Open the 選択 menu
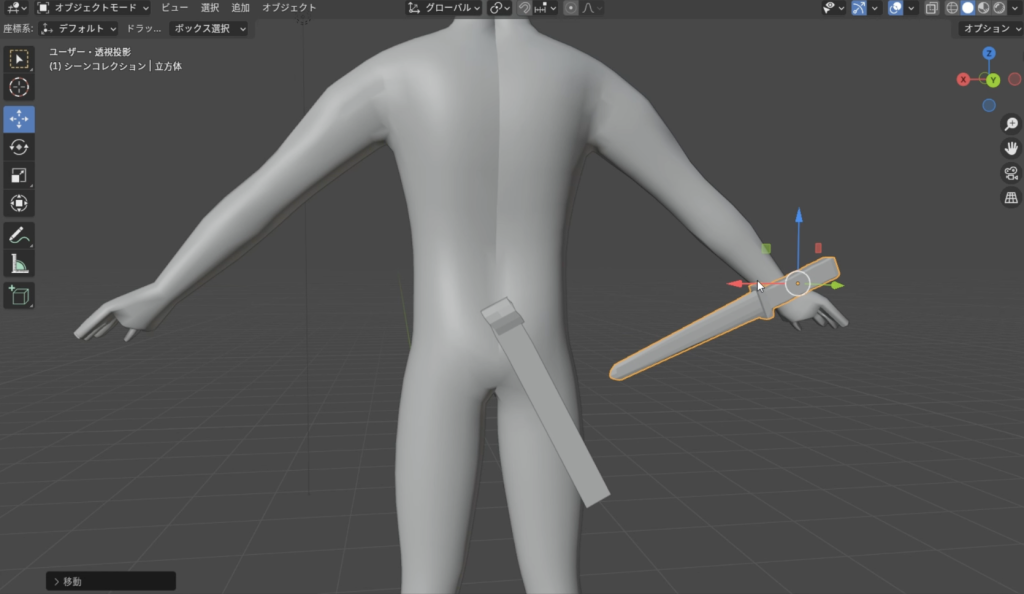 coord(210,8)
